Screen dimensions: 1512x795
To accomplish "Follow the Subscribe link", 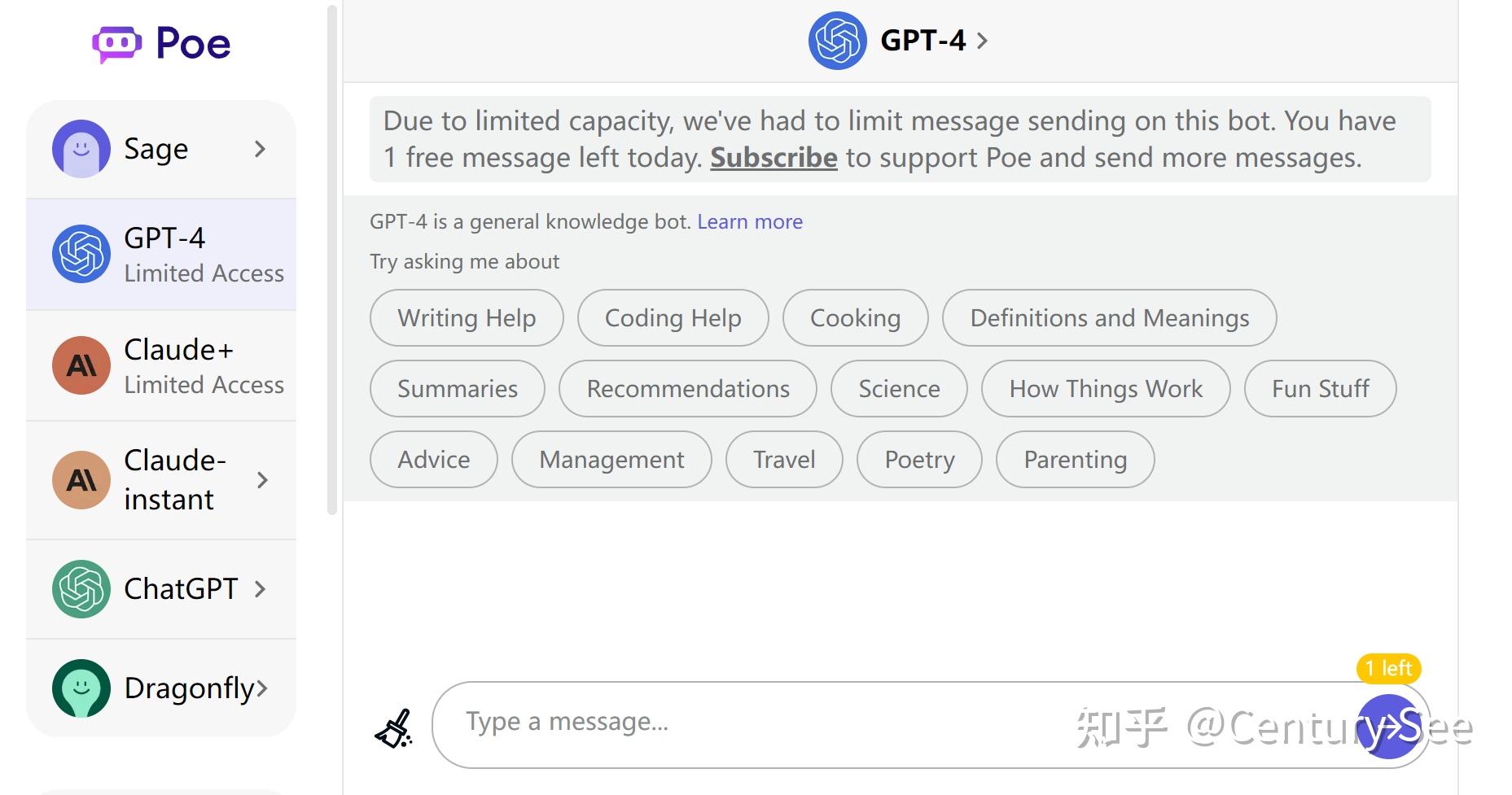I will pyautogui.click(x=774, y=158).
